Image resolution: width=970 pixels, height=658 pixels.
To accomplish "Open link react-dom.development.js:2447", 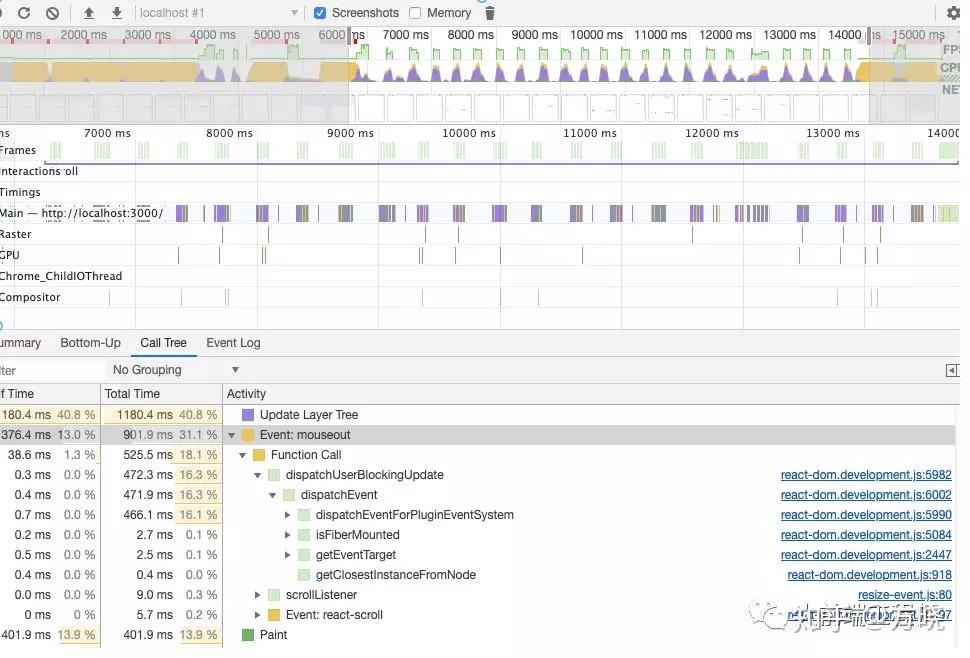I will [865, 555].
